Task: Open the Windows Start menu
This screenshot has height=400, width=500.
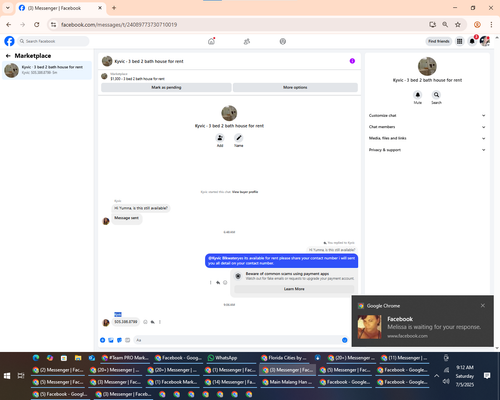Action: 7,376
